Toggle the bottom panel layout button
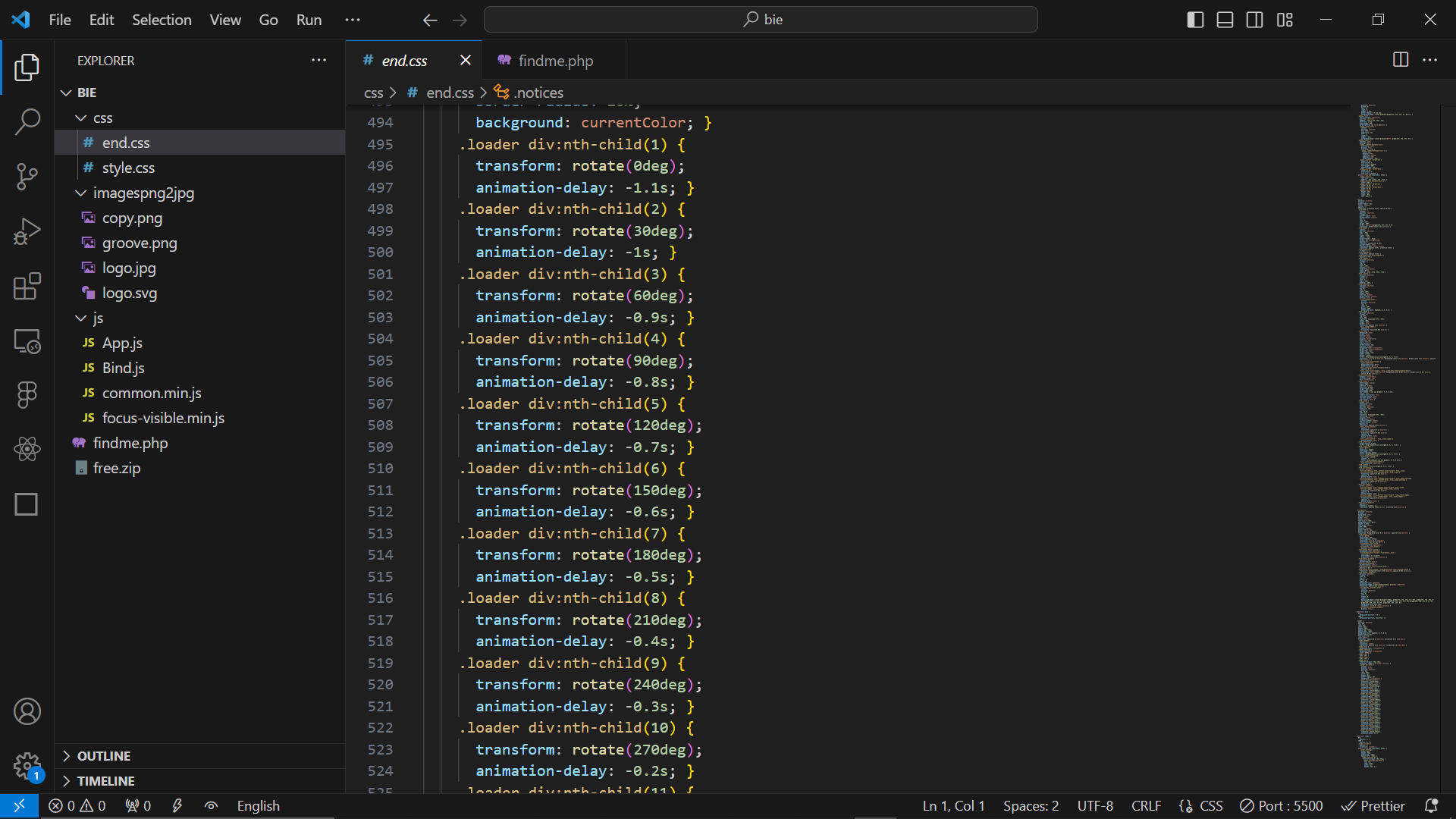This screenshot has width=1456, height=819. 1225,20
